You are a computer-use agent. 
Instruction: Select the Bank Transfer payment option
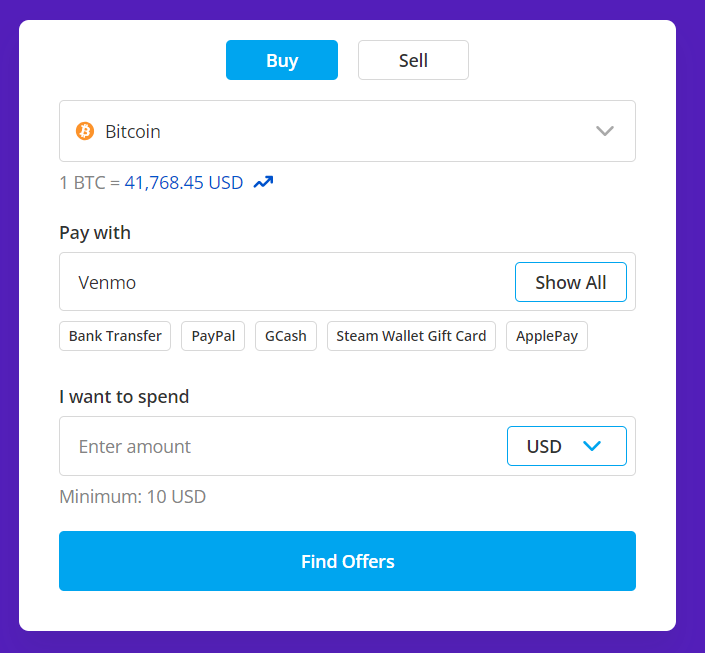[x=115, y=336]
